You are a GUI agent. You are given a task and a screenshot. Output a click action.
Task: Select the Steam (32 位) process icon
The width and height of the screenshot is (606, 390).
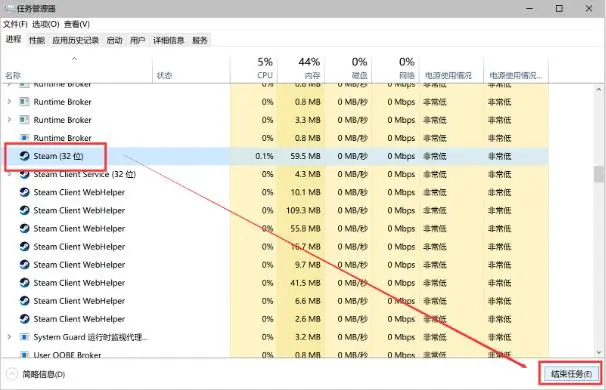(24, 156)
